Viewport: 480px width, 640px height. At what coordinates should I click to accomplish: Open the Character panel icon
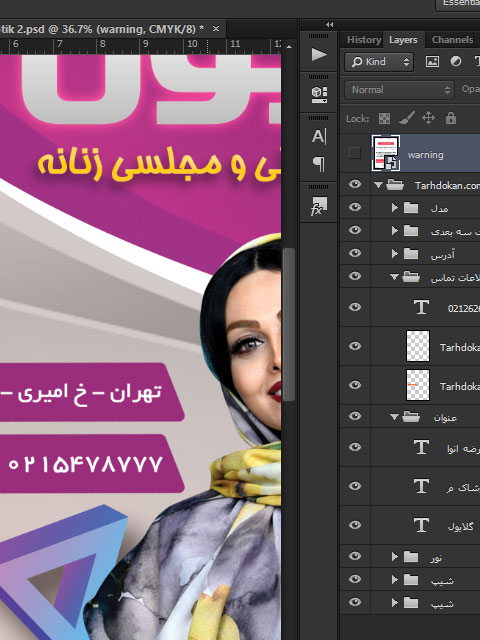point(319,137)
